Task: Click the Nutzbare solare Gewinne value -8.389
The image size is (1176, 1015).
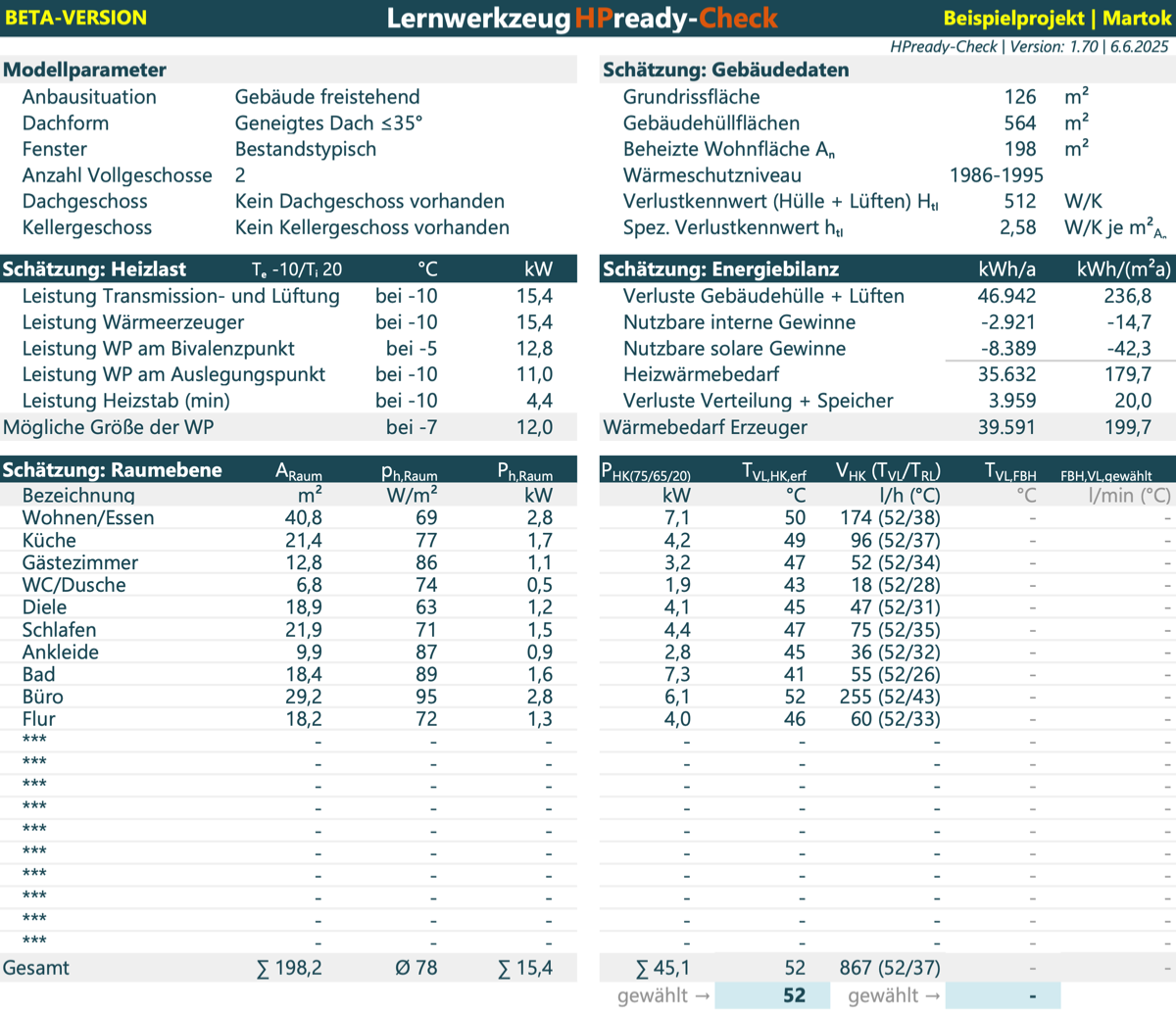Action: coord(1008,349)
